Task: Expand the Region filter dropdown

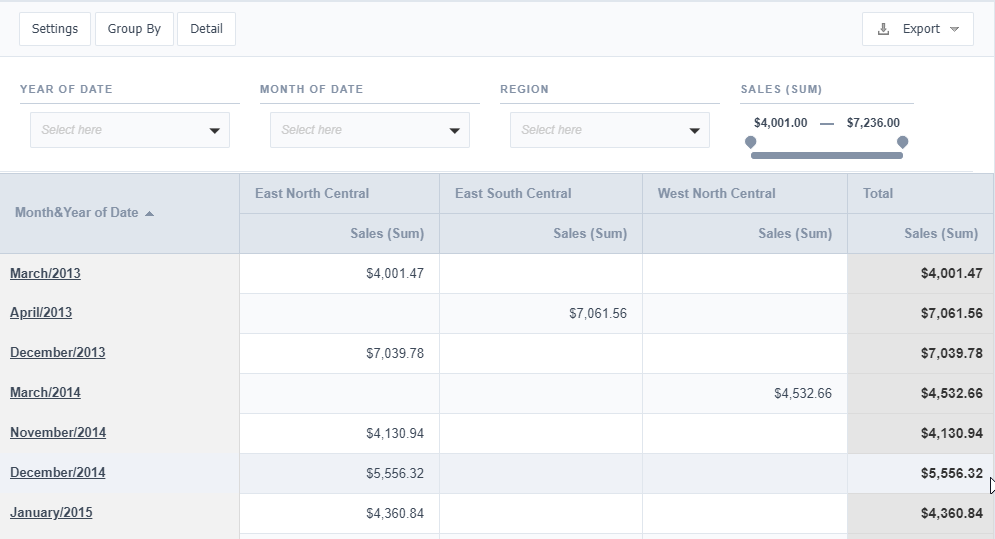Action: [694, 130]
